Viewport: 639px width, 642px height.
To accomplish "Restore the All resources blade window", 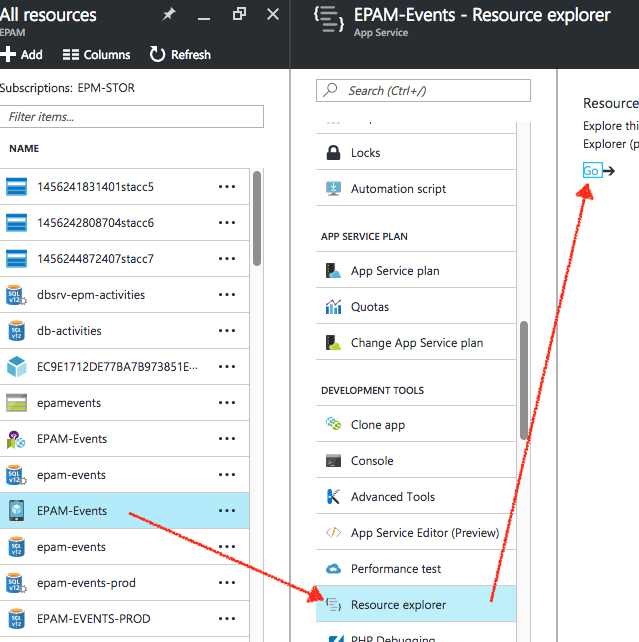I will click(239, 14).
